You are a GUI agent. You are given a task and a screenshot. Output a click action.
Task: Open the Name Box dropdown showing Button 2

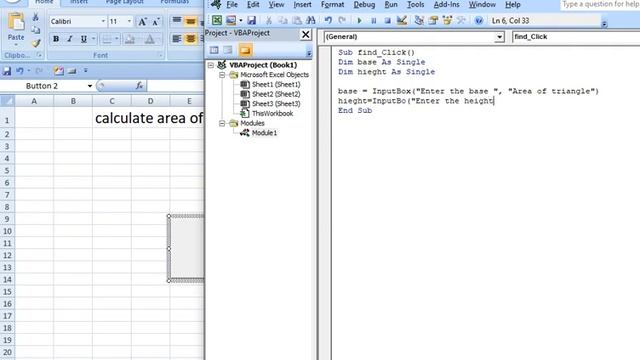click(x=90, y=86)
